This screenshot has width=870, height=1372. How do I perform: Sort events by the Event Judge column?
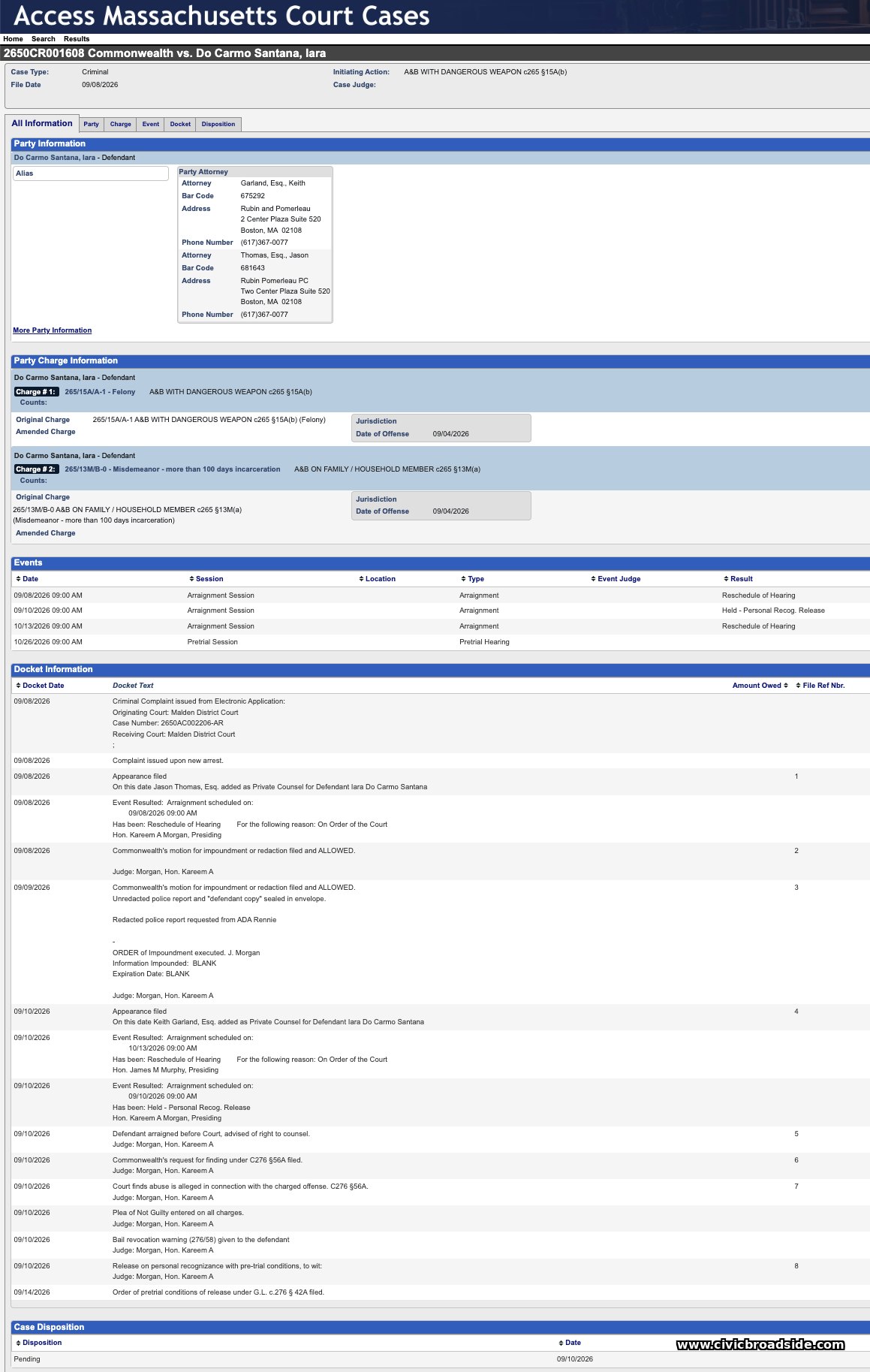point(616,579)
